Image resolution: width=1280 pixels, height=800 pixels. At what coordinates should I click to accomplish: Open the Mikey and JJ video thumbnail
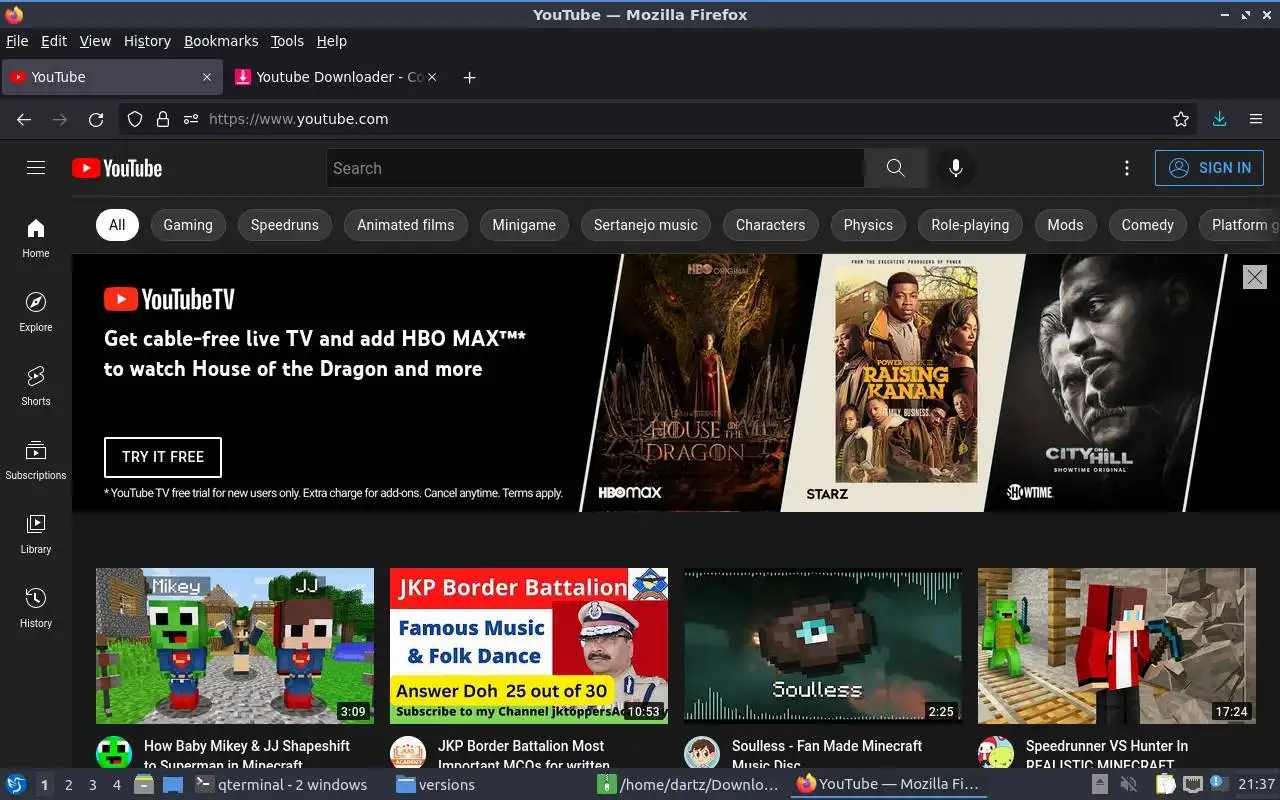(235, 646)
